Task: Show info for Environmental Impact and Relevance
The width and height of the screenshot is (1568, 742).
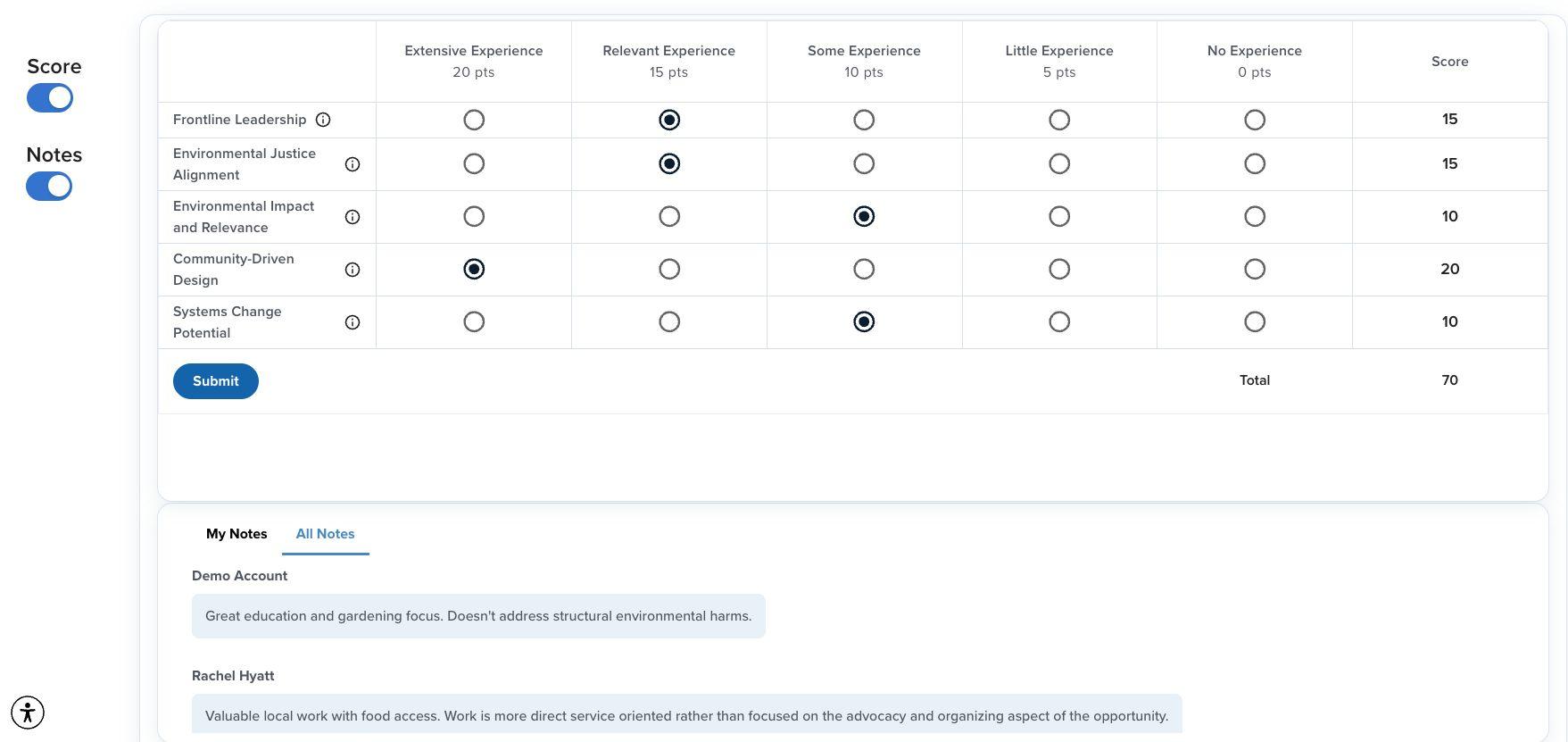Action: (353, 217)
